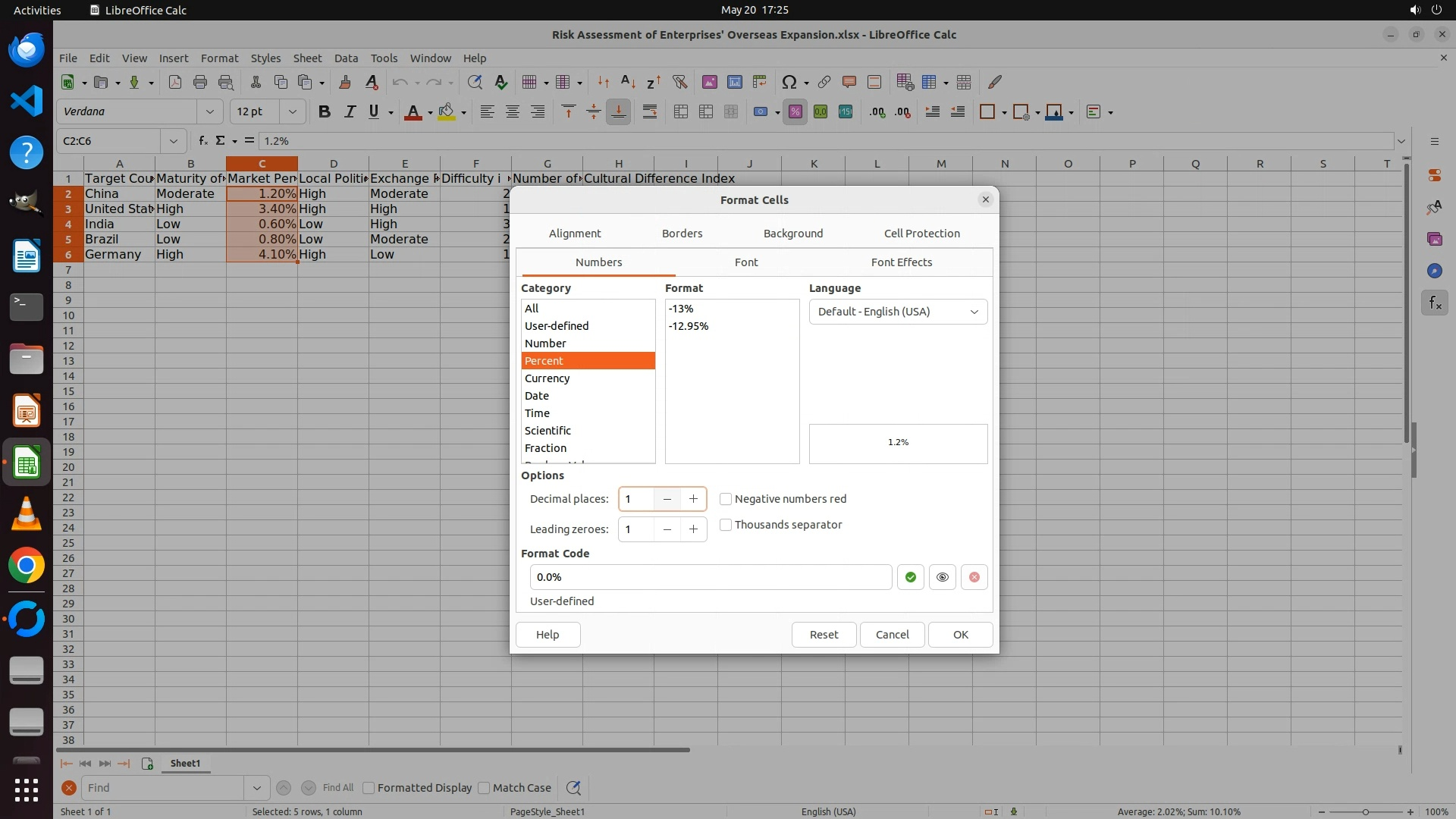The height and width of the screenshot is (819, 1456).
Task: Increase decimal places with plus stepper
Action: [693, 499]
